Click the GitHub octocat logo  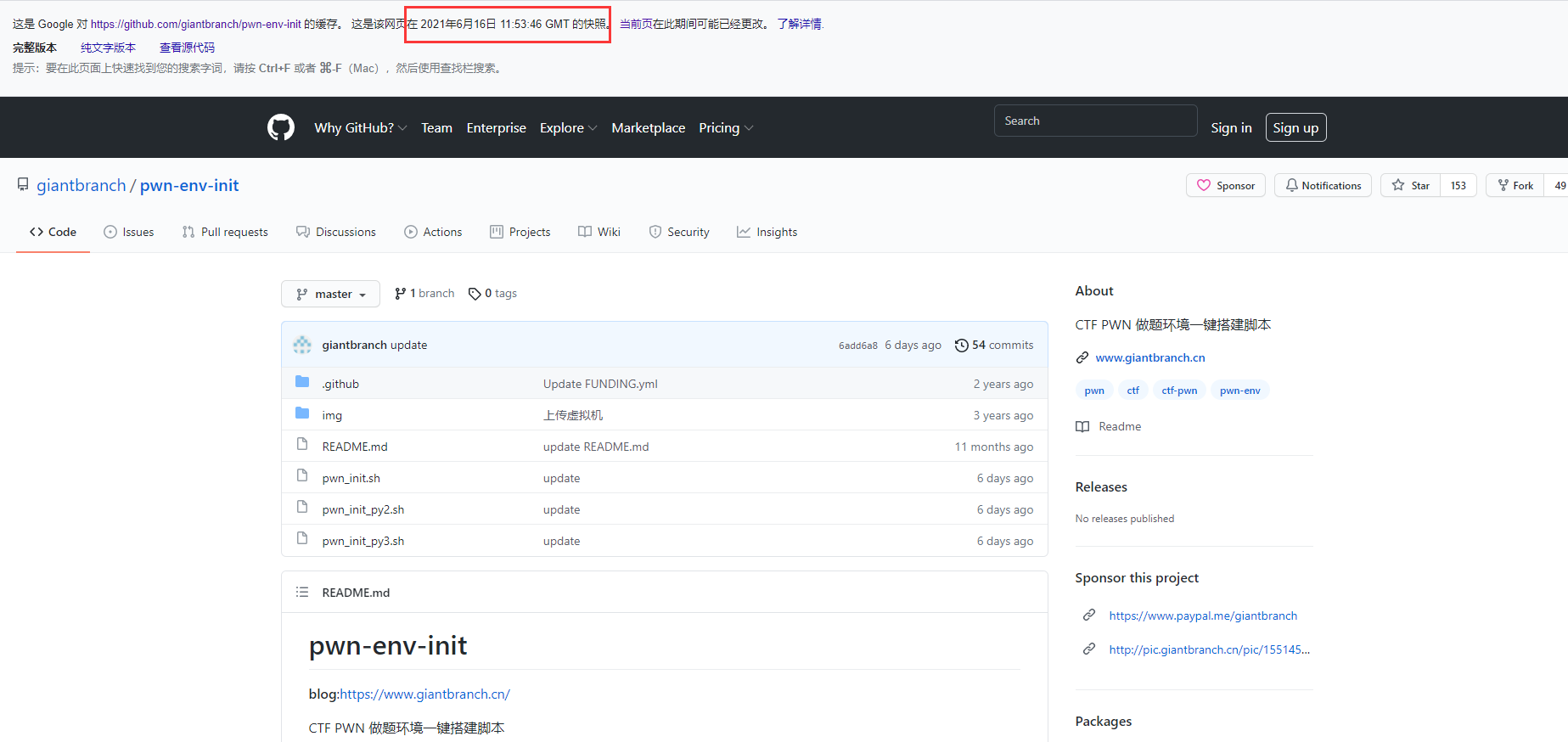pos(281,127)
